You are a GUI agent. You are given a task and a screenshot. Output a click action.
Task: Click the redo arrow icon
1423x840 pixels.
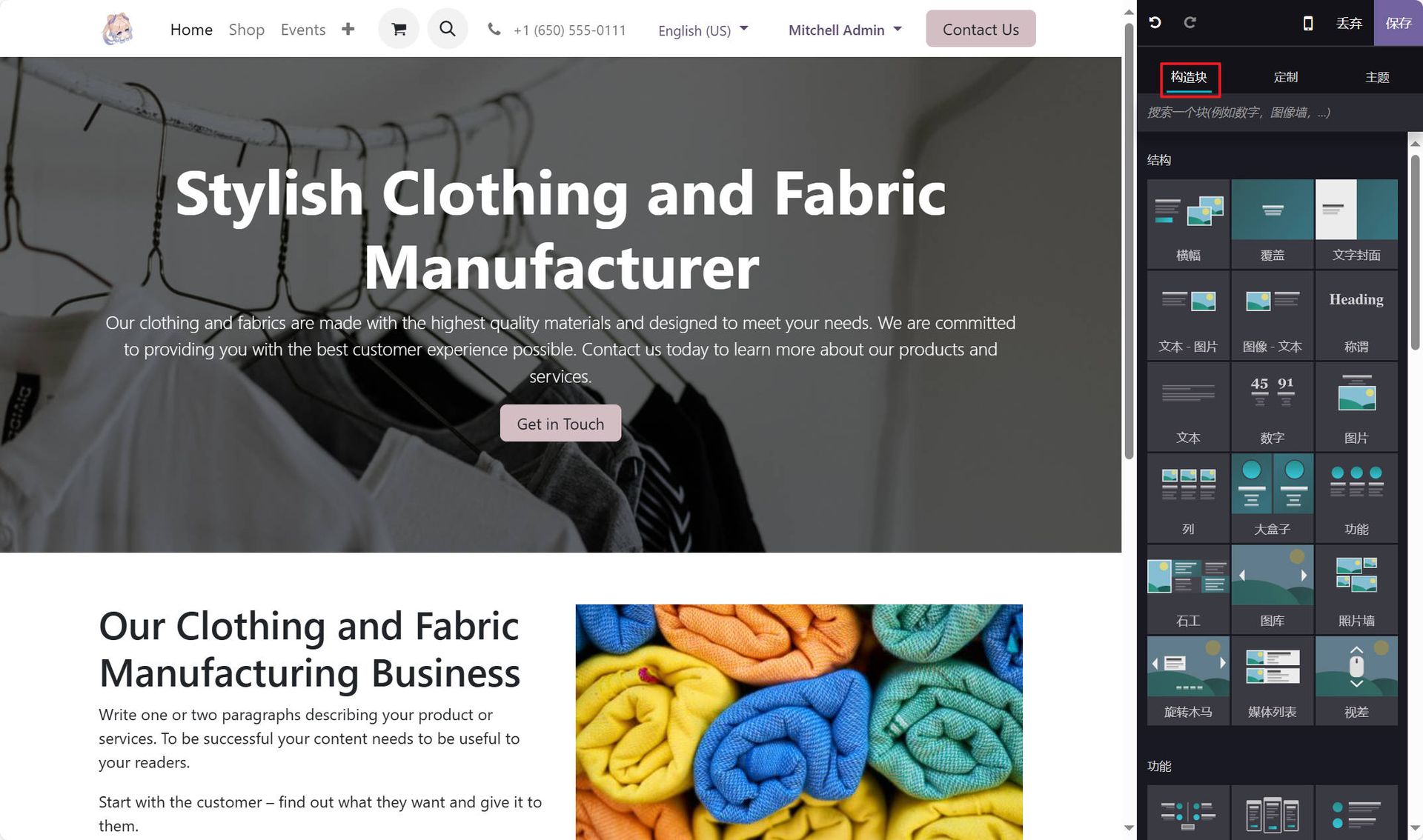tap(1190, 23)
